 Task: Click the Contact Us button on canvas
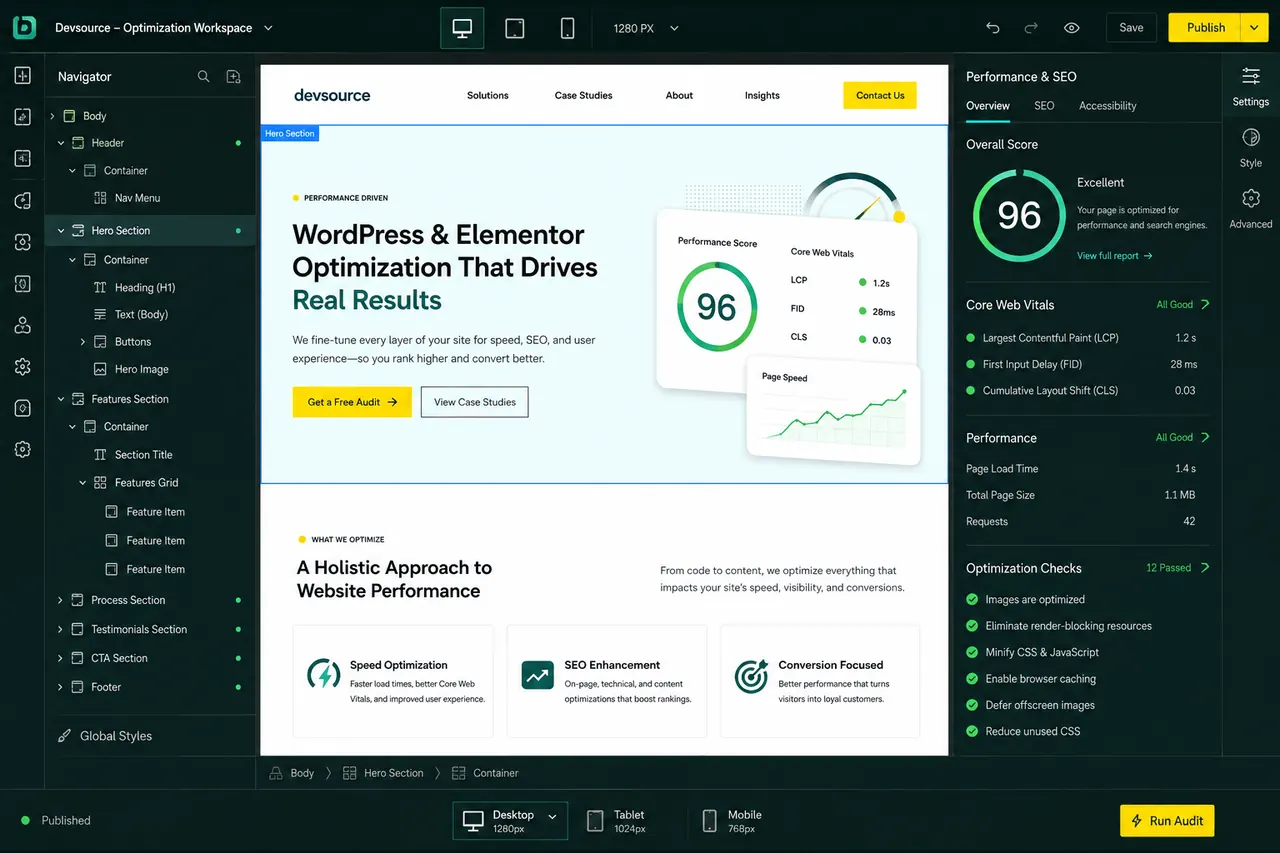click(880, 95)
